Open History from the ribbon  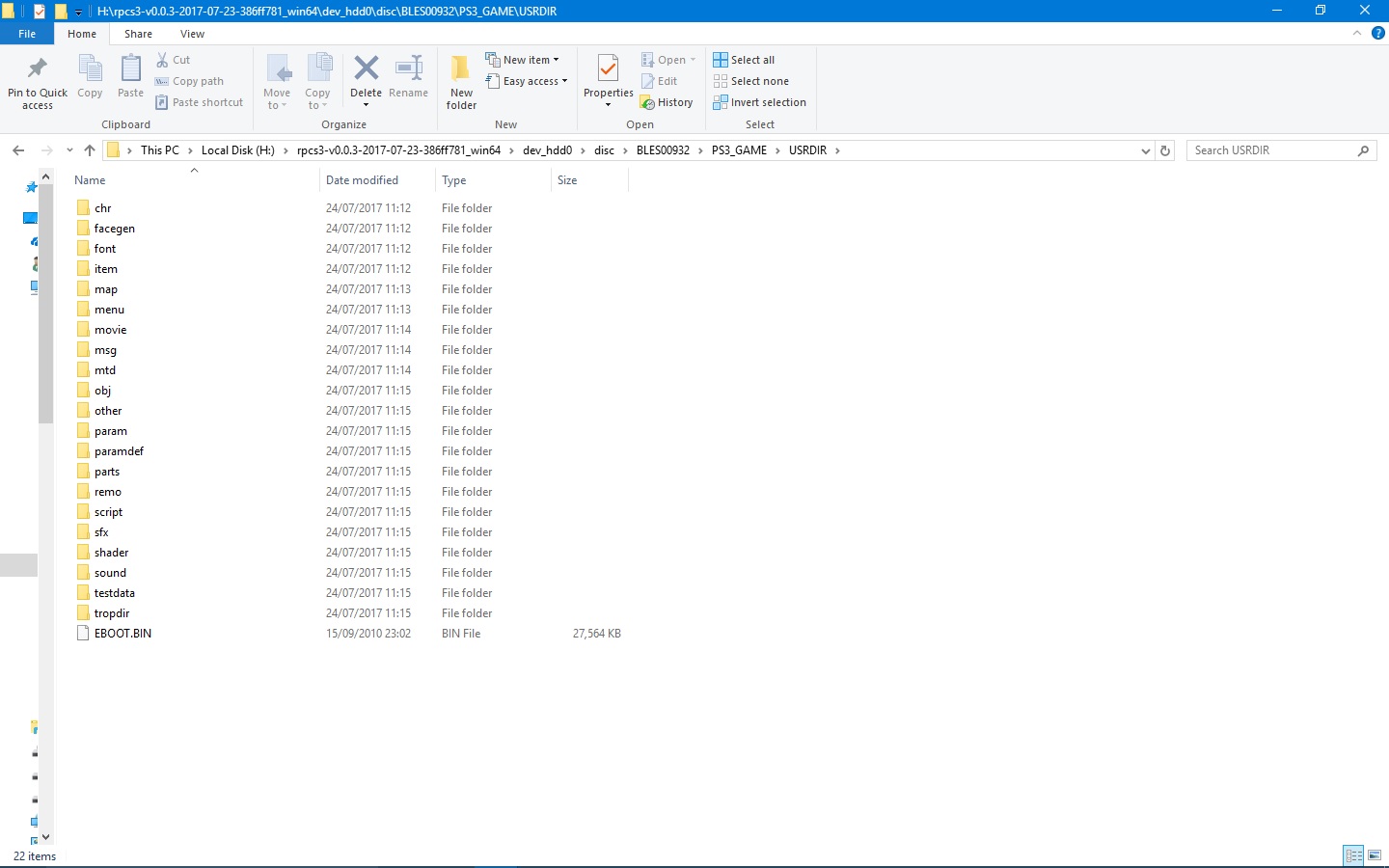coord(667,102)
